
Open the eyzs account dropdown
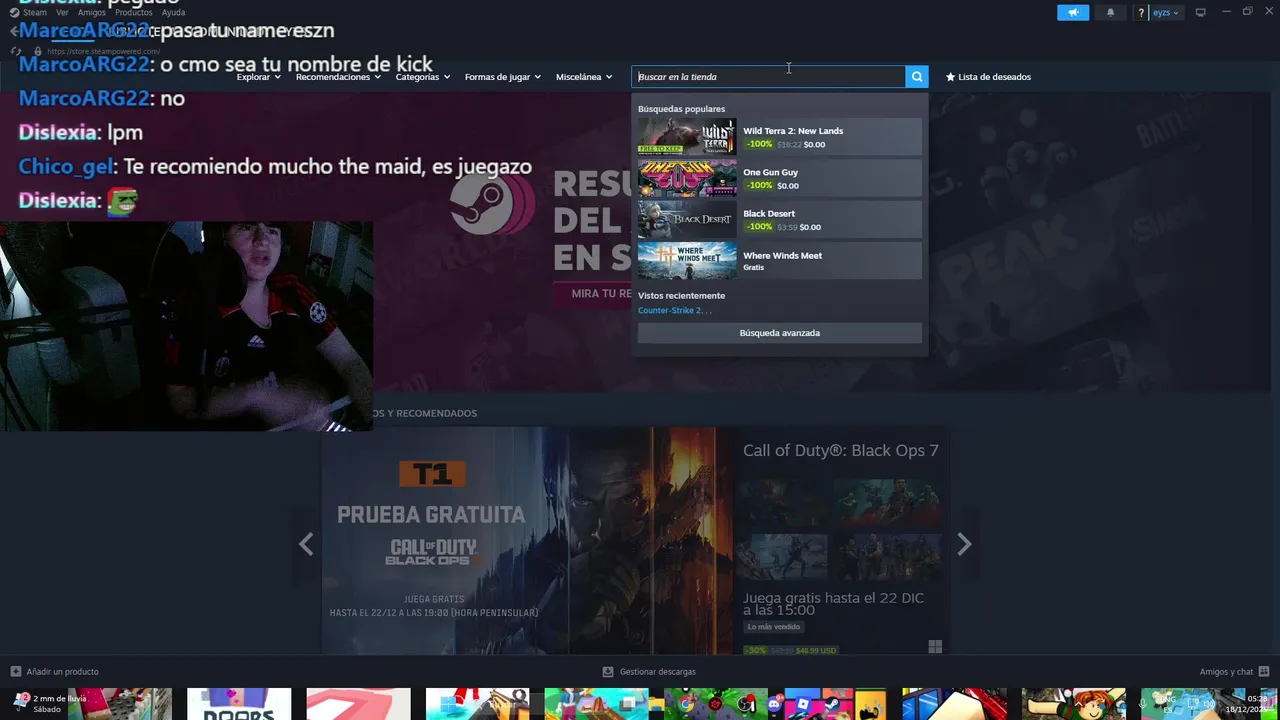(x=1166, y=13)
